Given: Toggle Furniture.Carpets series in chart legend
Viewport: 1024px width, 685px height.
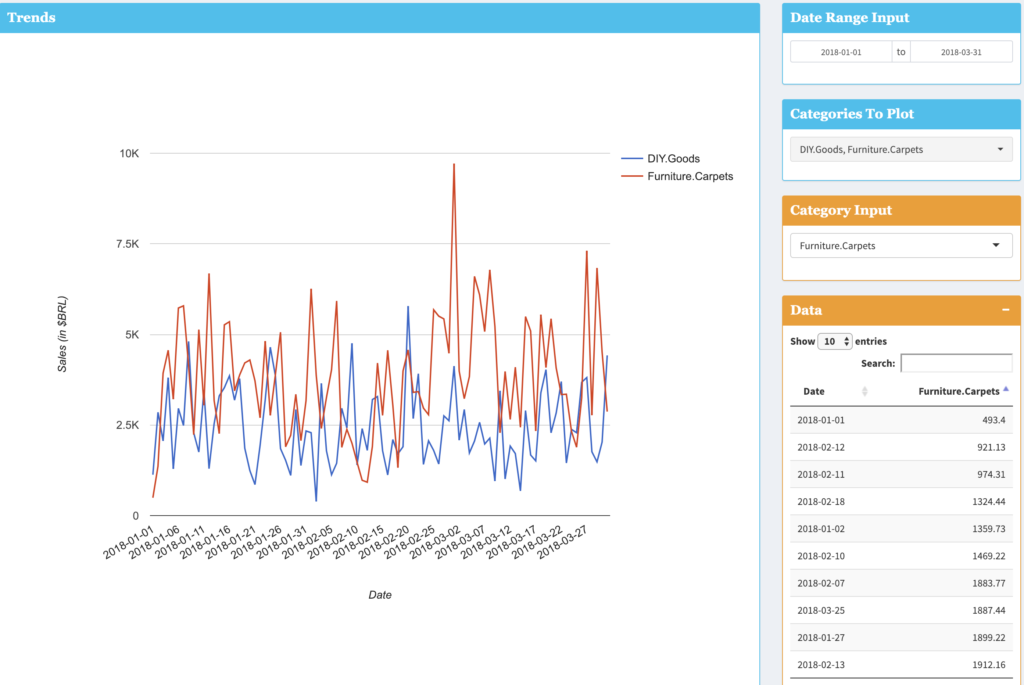Looking at the screenshot, I should tap(690, 176).
